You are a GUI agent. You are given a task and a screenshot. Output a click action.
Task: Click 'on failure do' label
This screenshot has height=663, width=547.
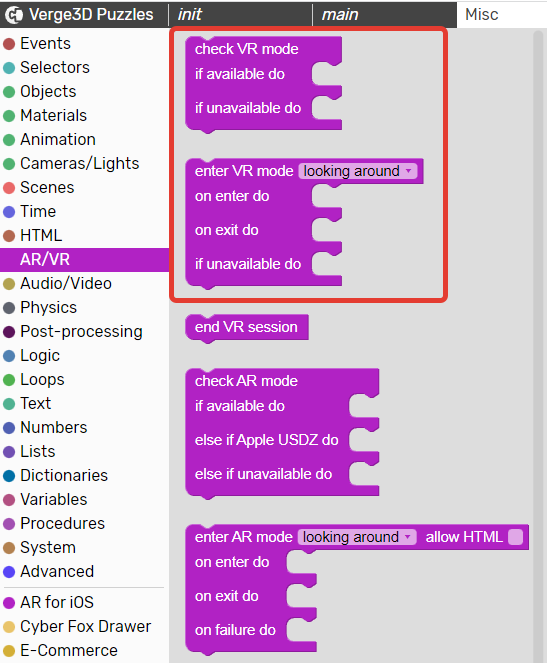tap(235, 630)
